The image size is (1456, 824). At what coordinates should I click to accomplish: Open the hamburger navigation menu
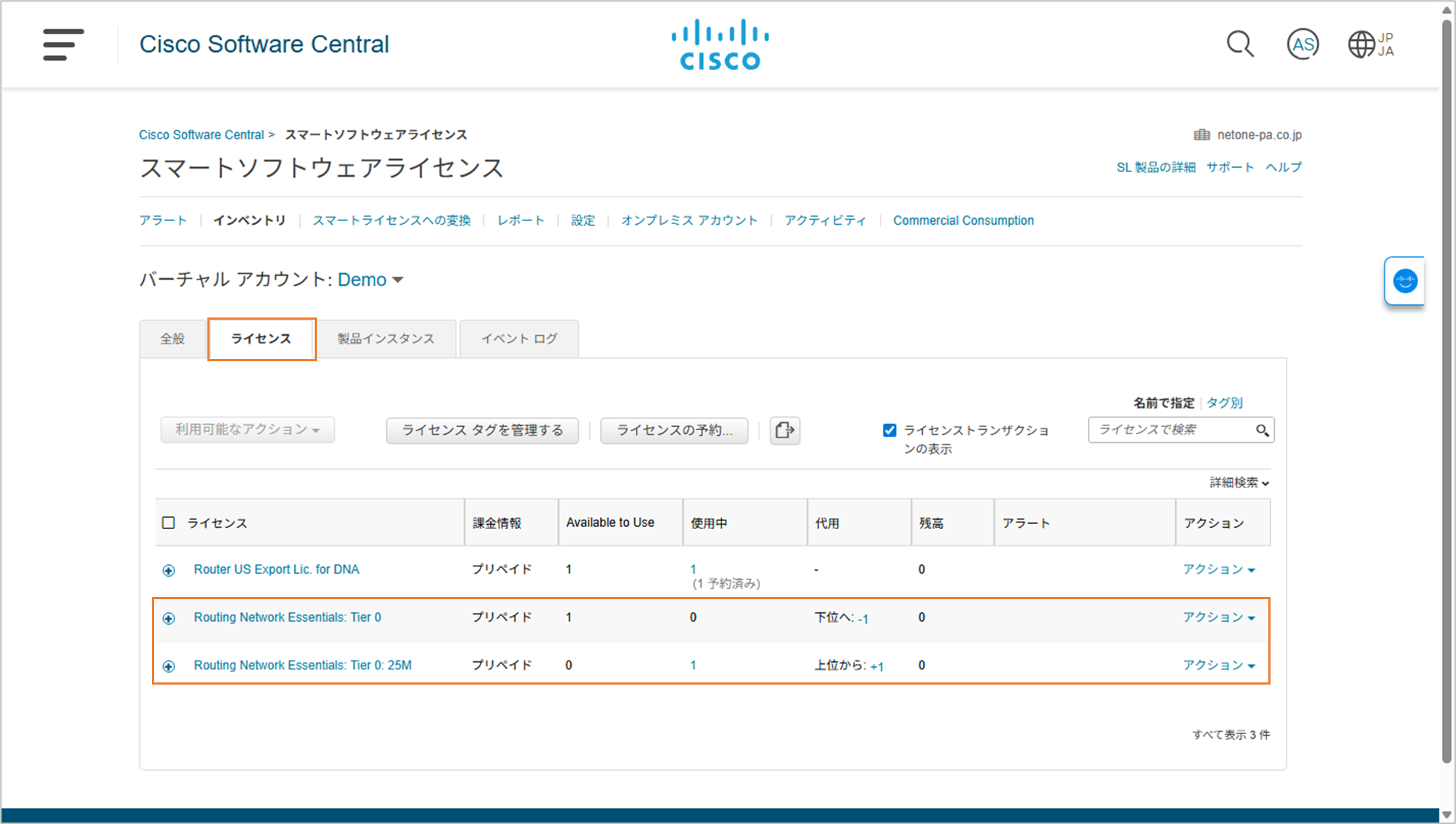(x=63, y=45)
